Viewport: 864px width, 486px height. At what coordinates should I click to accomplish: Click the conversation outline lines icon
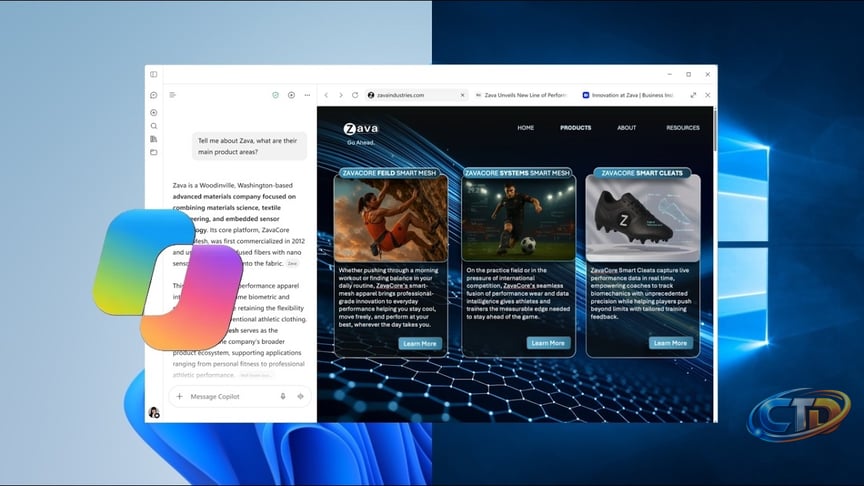point(172,95)
